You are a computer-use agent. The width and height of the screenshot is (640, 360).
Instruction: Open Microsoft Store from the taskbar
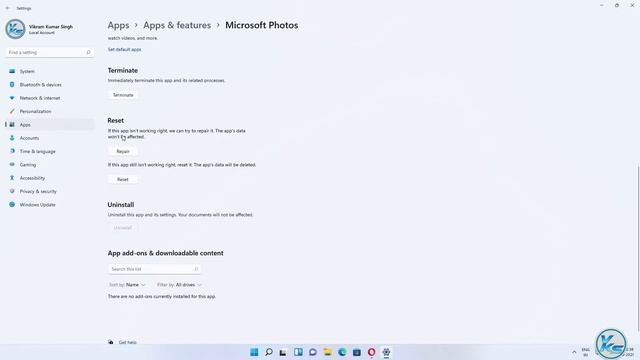[x=357, y=352]
